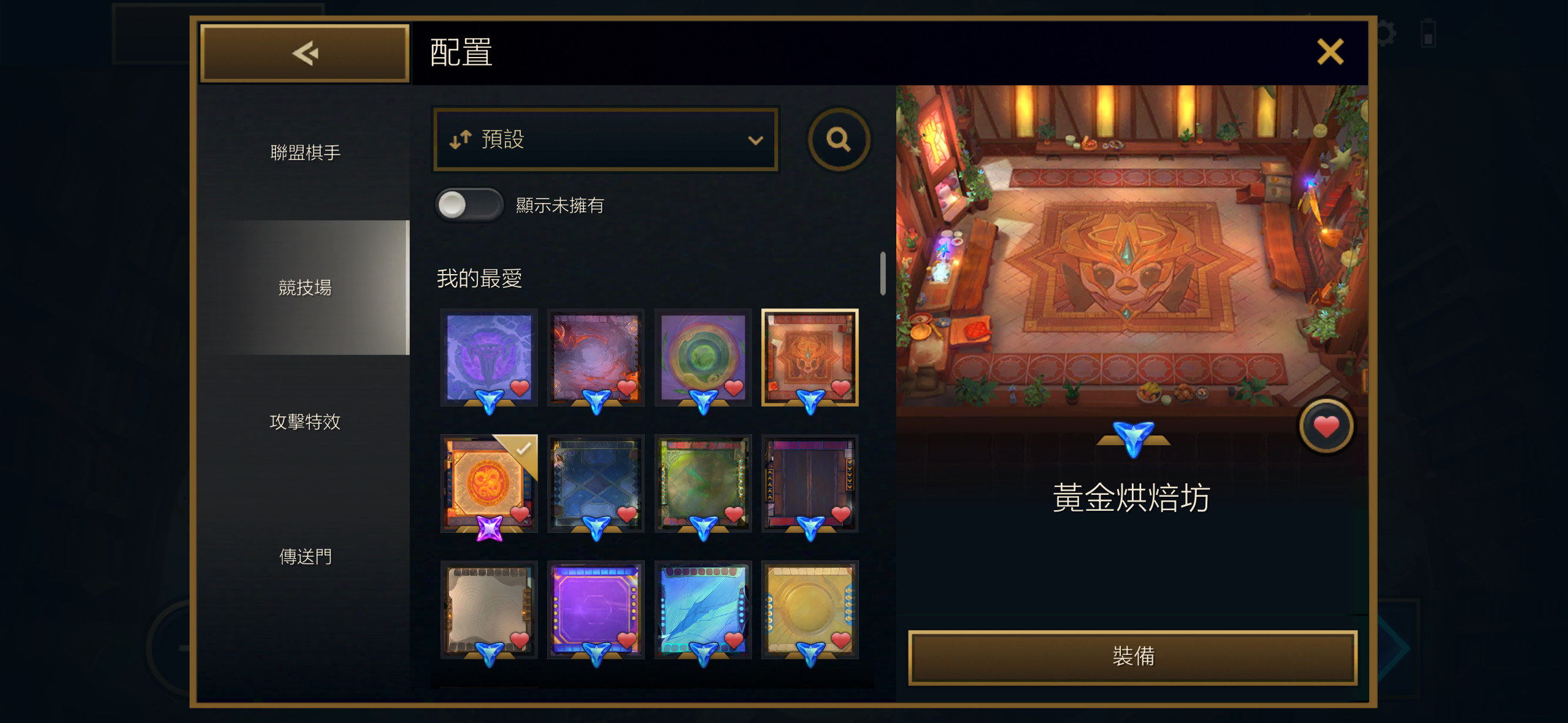The height and width of the screenshot is (723, 1568).
Task: Select the equipped orange dragon arena thumbnail
Action: click(489, 483)
